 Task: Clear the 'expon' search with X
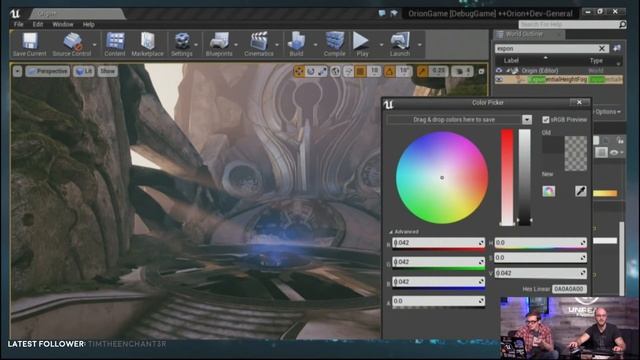[x=602, y=49]
